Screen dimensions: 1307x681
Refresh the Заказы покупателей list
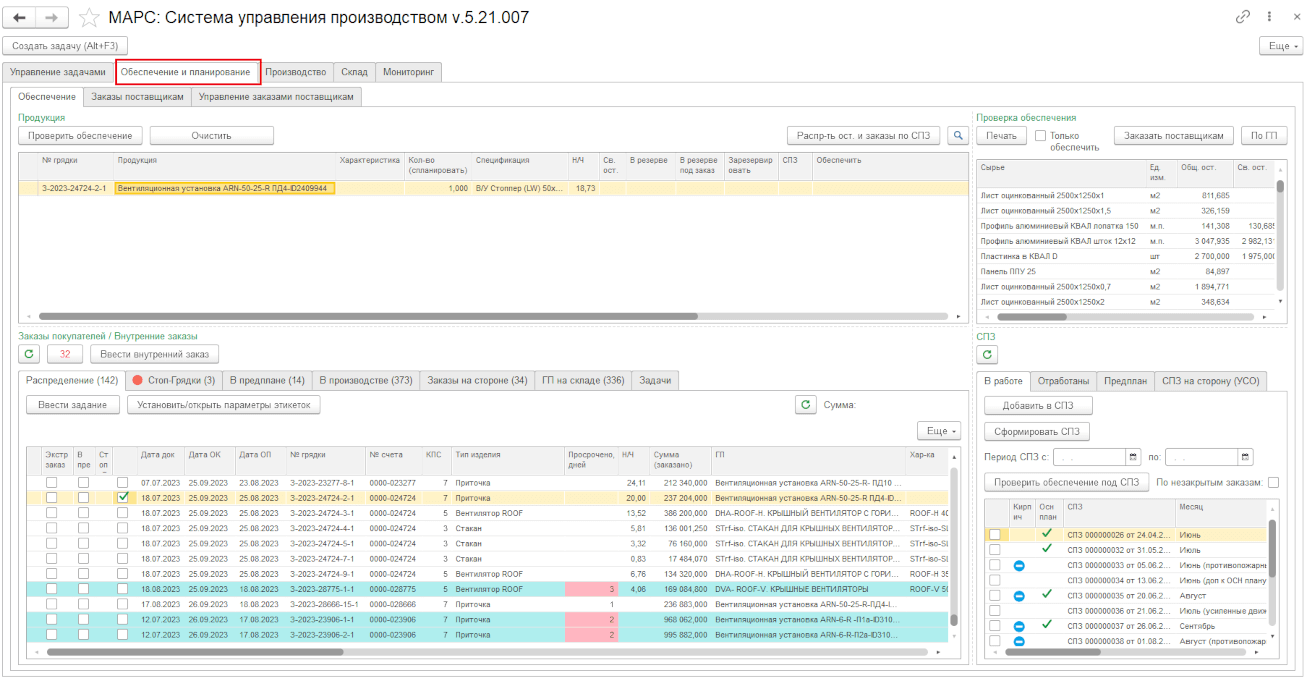coord(29,353)
